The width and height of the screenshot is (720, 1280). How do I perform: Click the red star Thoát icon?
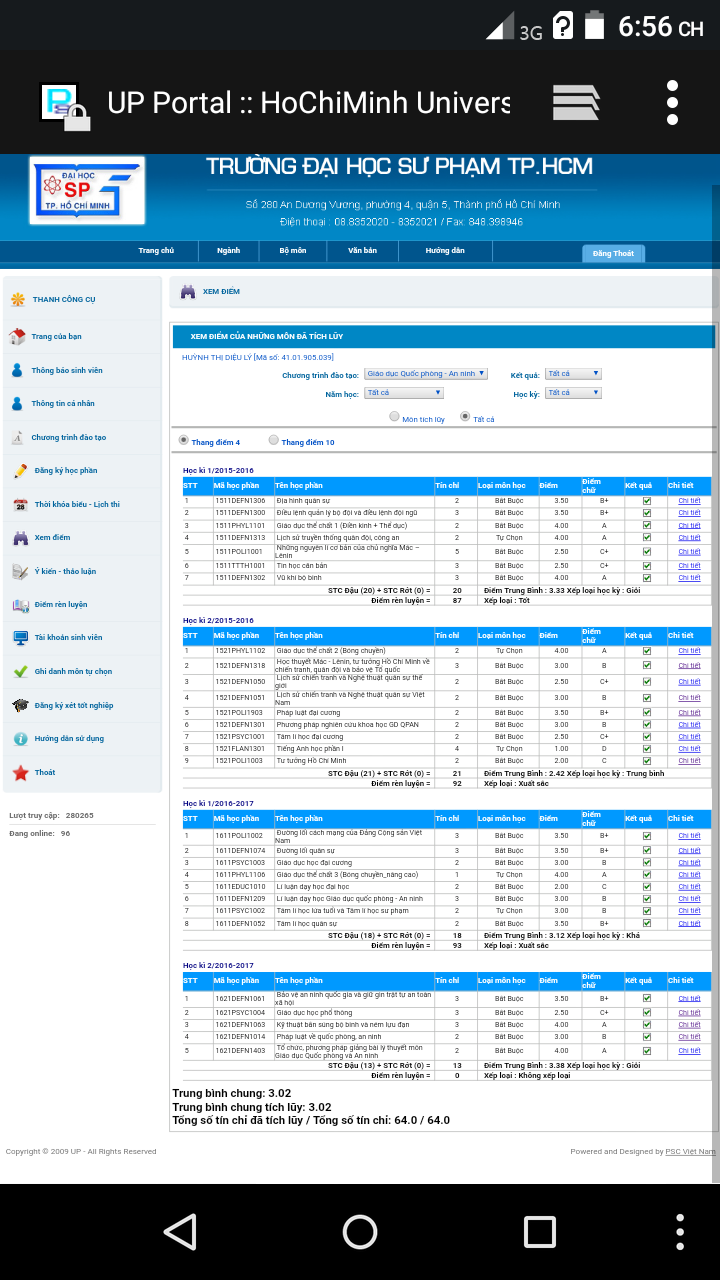pos(20,773)
